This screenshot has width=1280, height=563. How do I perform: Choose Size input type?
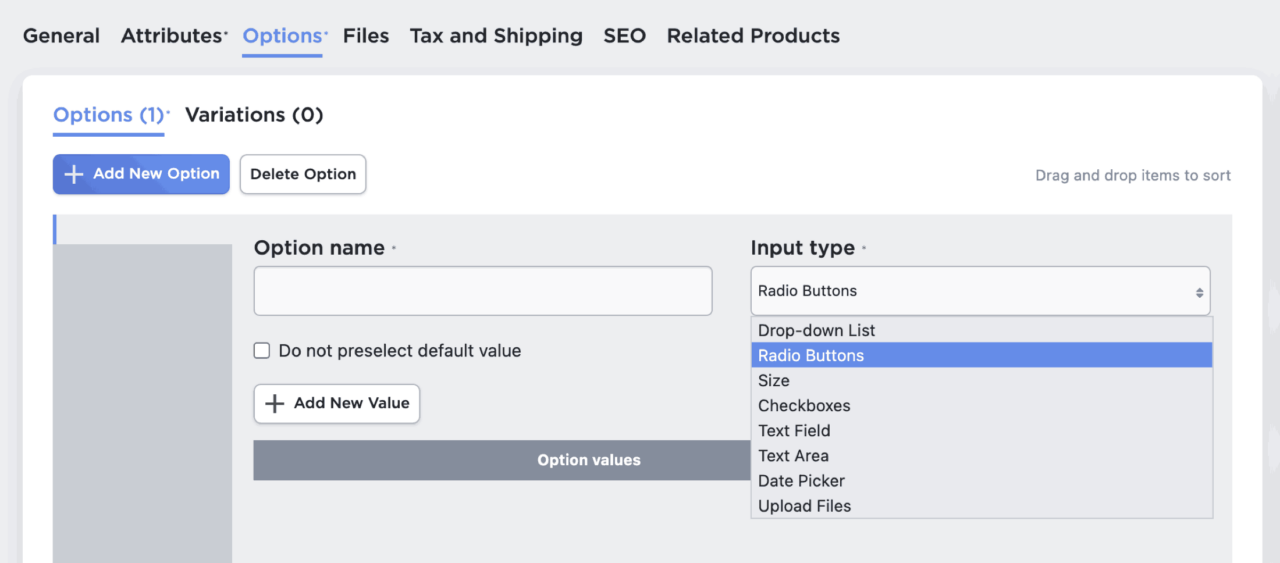click(x=982, y=380)
